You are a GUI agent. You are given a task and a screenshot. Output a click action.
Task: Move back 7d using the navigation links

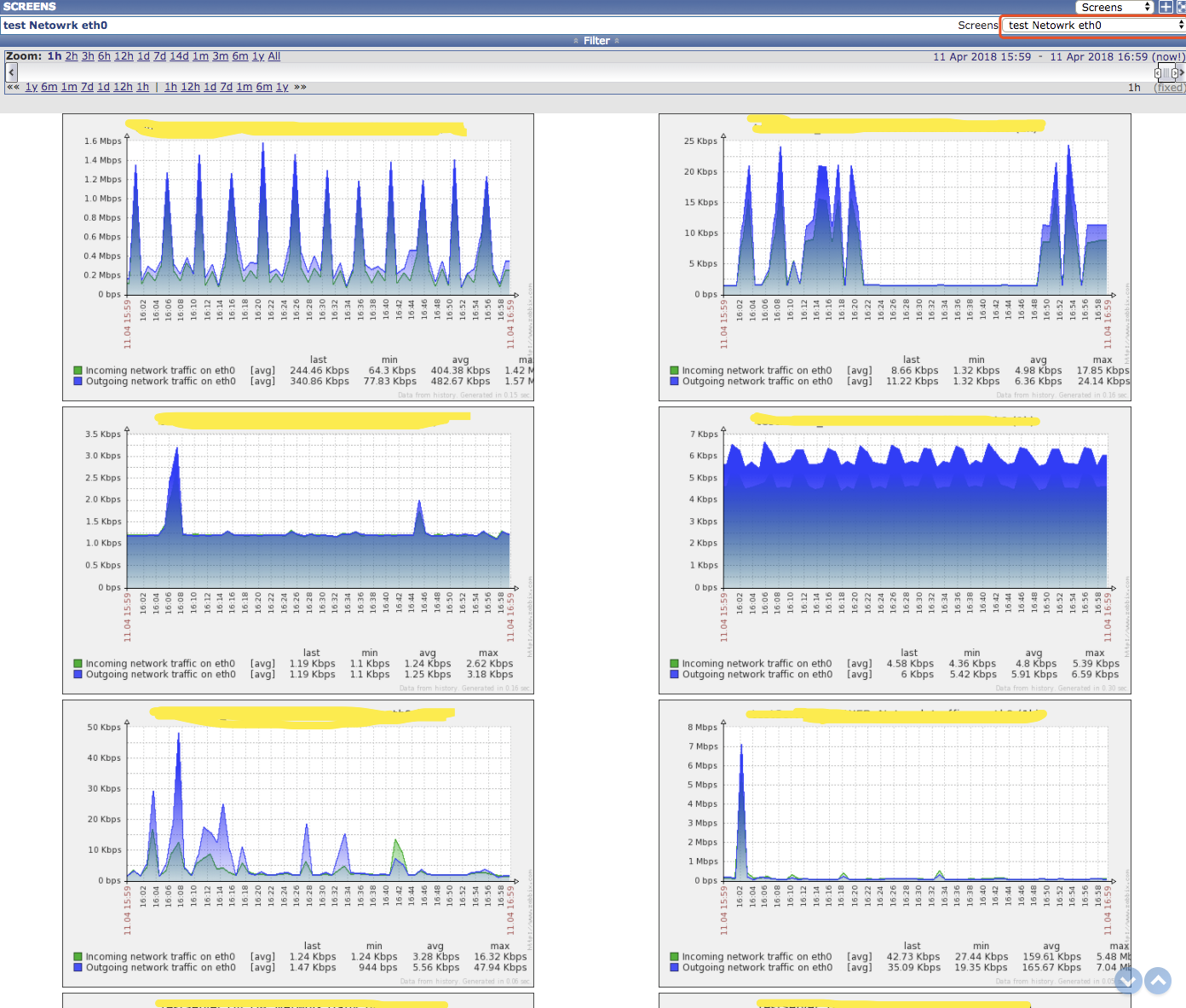click(x=87, y=87)
